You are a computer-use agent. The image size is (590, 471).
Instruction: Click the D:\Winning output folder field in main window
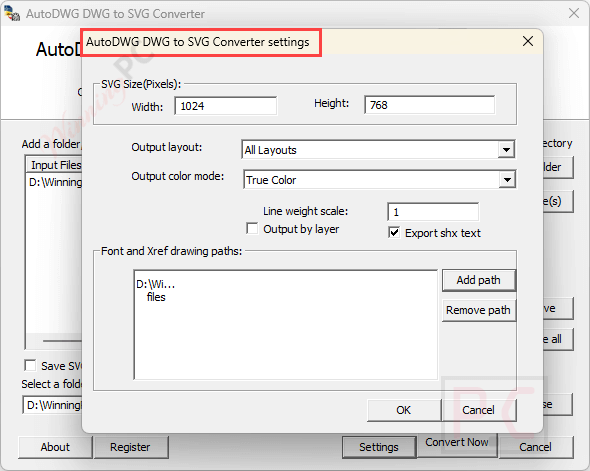pyautogui.click(x=52, y=405)
